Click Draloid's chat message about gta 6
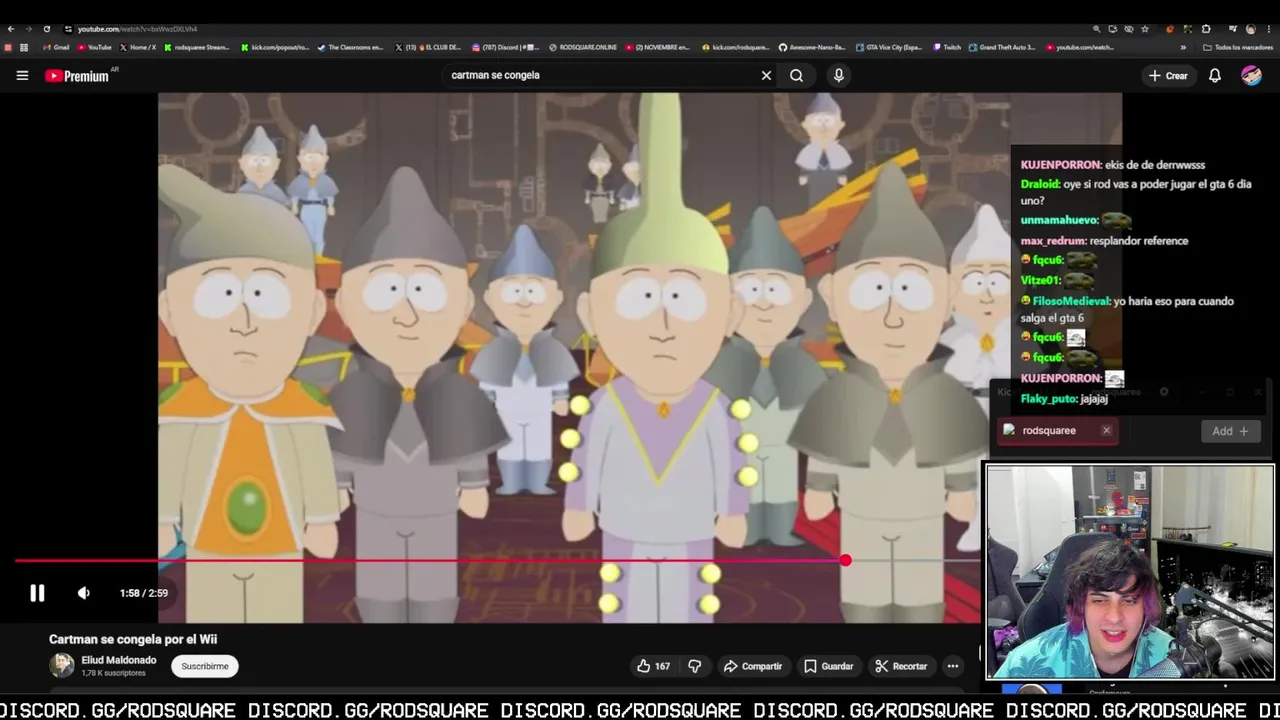 point(1136,192)
